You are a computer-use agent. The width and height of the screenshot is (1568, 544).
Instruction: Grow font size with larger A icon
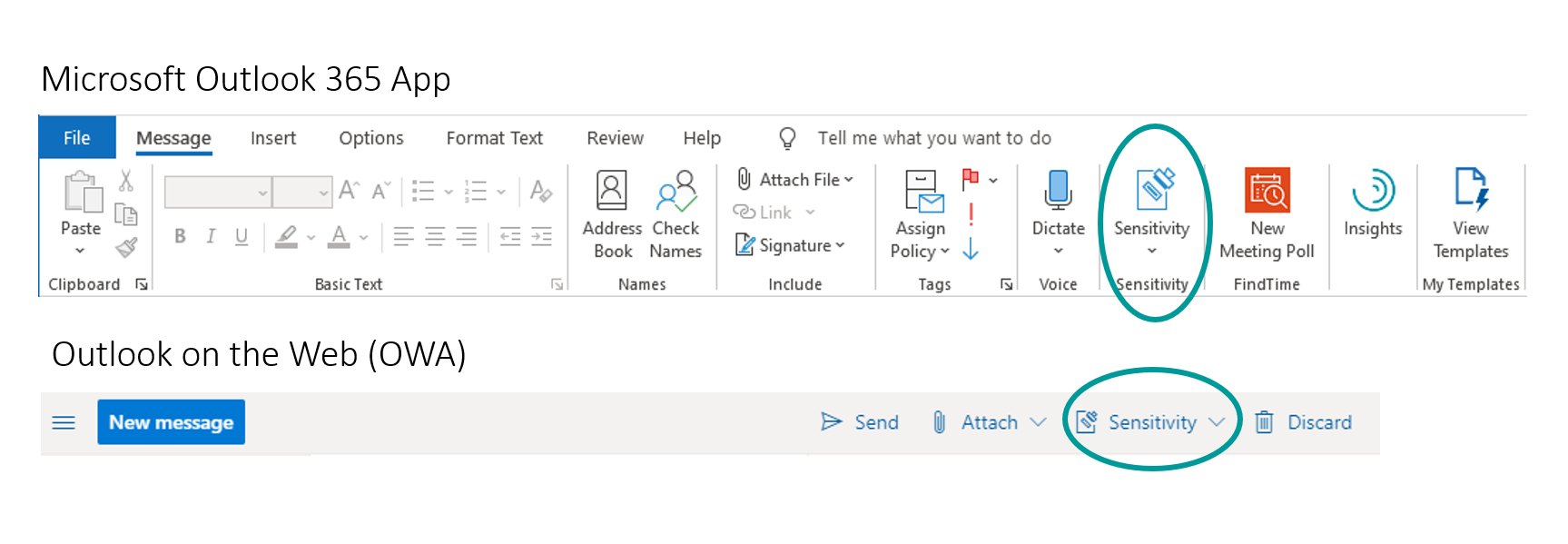click(x=349, y=191)
